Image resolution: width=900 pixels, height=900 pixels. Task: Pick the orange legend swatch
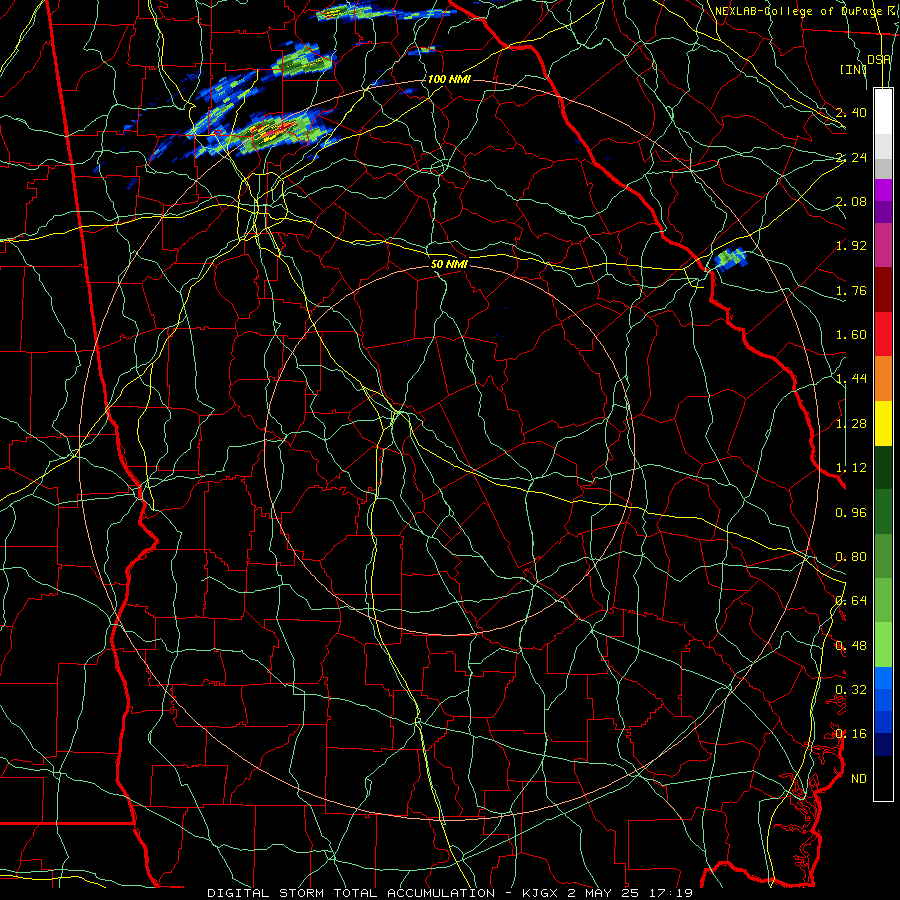click(883, 379)
